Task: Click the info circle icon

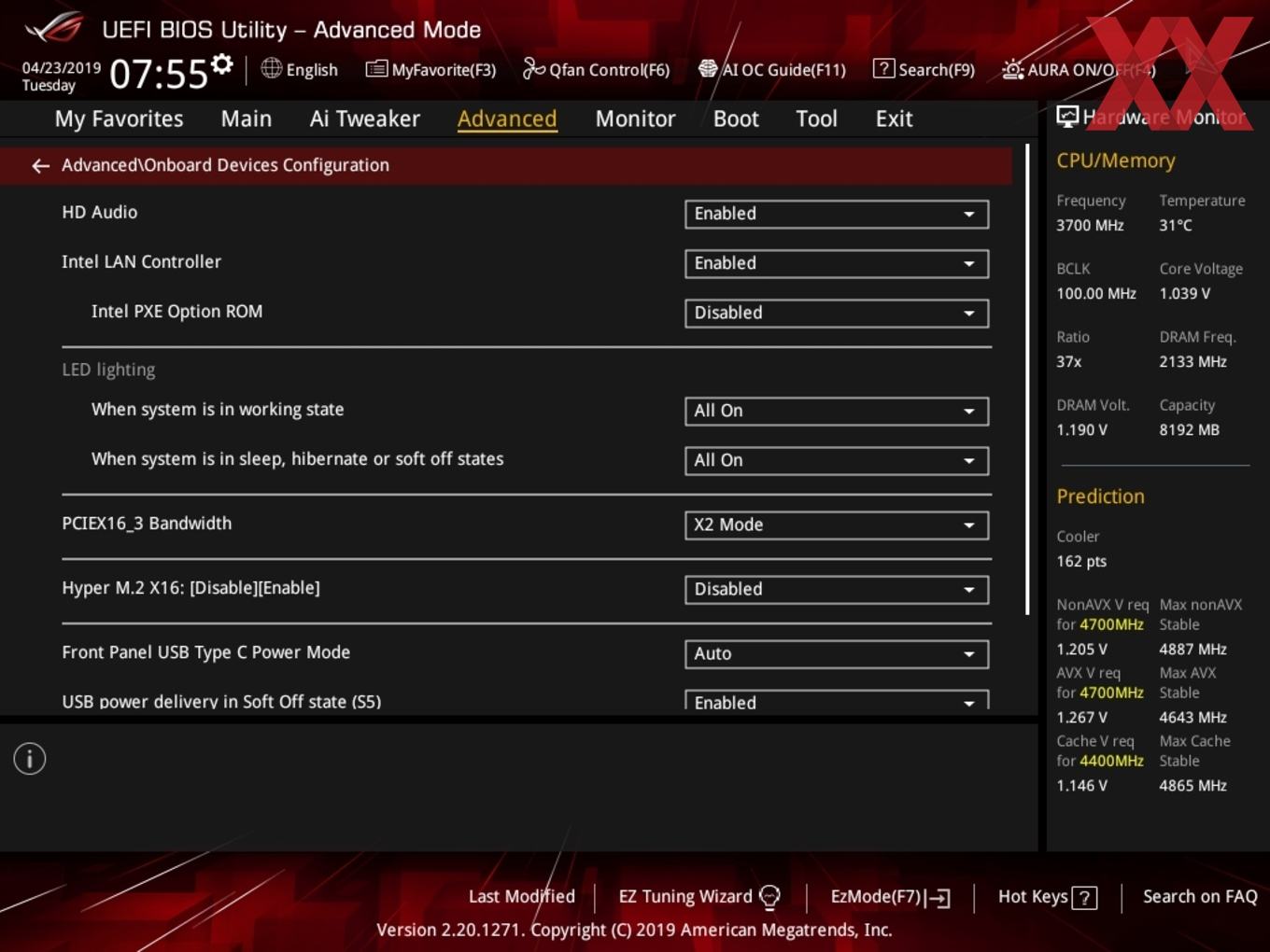Action: [x=30, y=759]
